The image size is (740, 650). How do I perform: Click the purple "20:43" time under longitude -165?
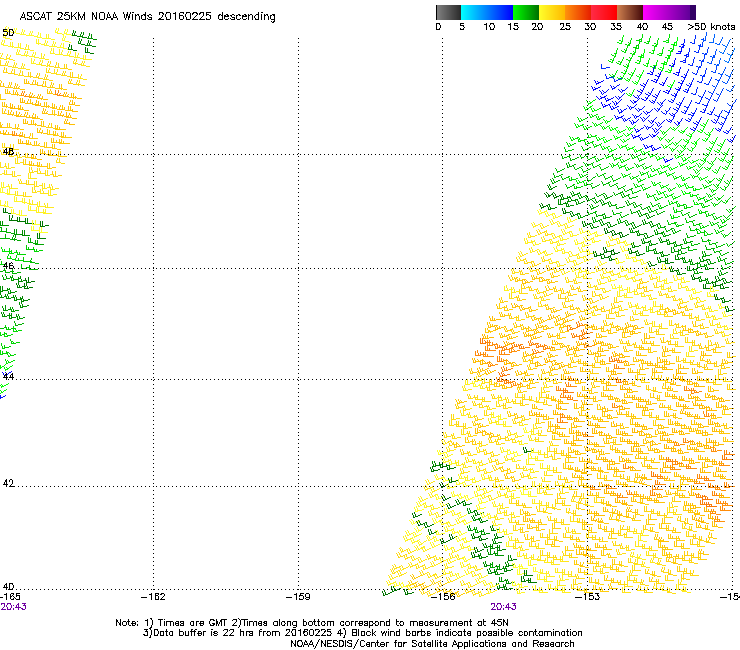point(13,607)
